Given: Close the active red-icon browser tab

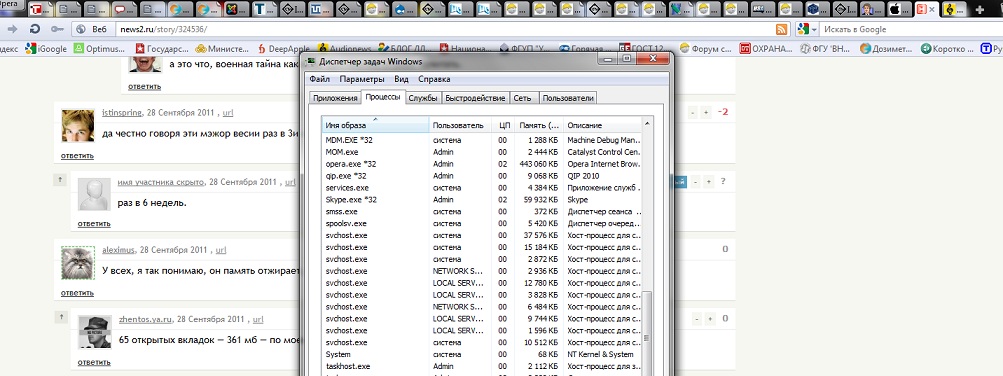Looking at the screenshot, I should click(x=933, y=9).
